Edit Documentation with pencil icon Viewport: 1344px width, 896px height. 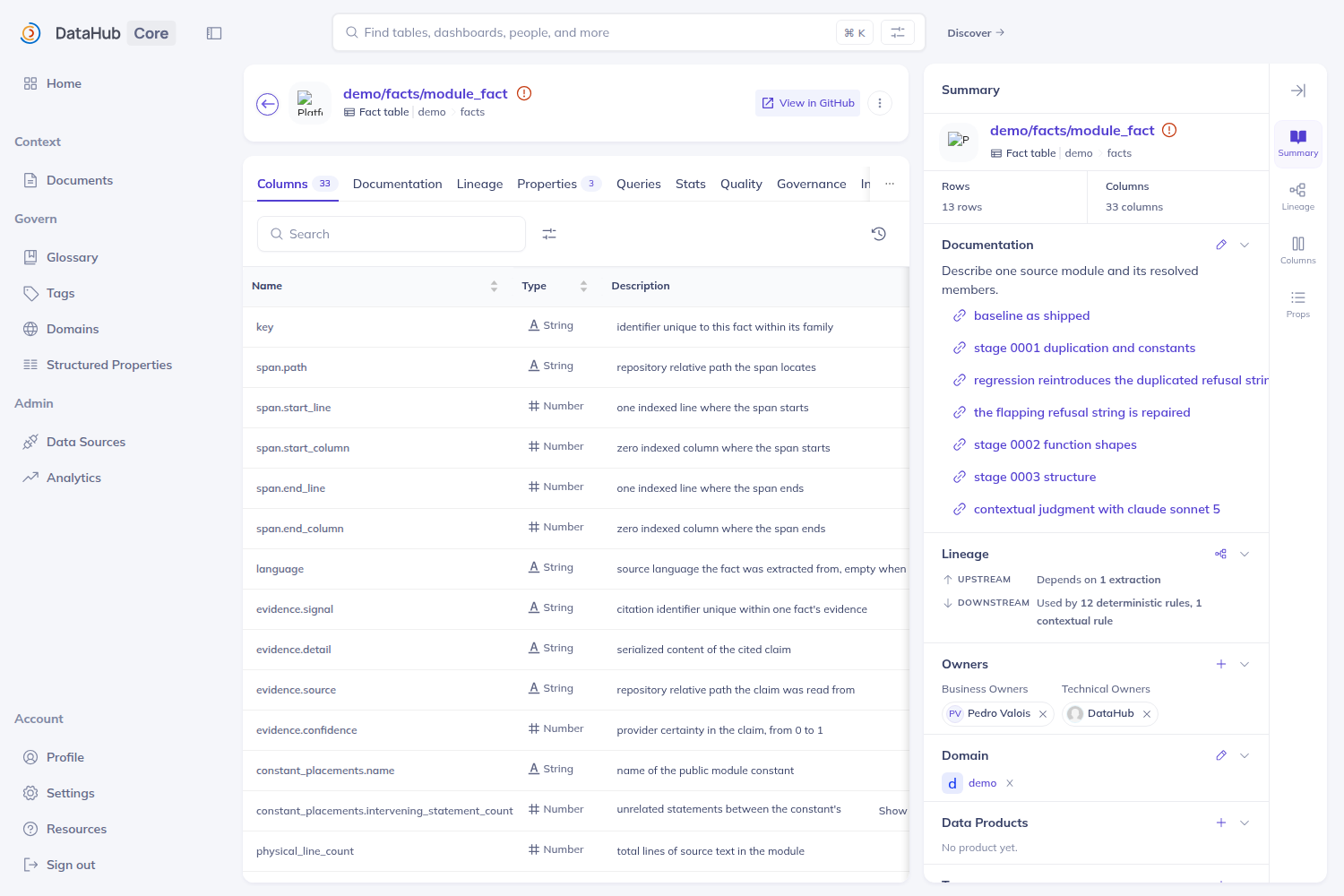click(x=1221, y=245)
